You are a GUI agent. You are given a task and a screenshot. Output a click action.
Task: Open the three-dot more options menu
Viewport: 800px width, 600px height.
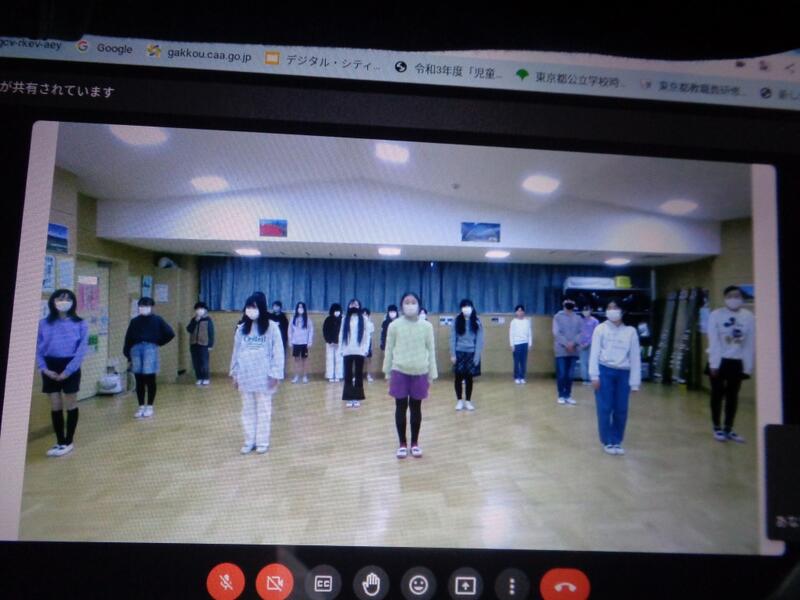[512, 585]
